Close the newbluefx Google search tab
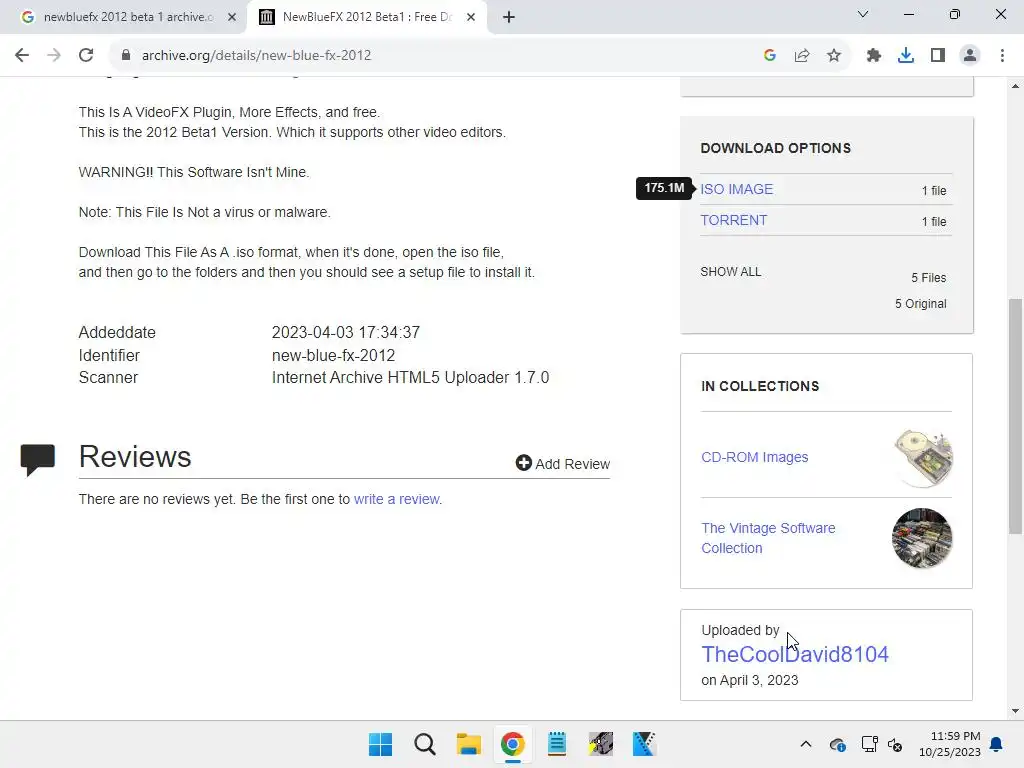The image size is (1024, 768). (232, 17)
